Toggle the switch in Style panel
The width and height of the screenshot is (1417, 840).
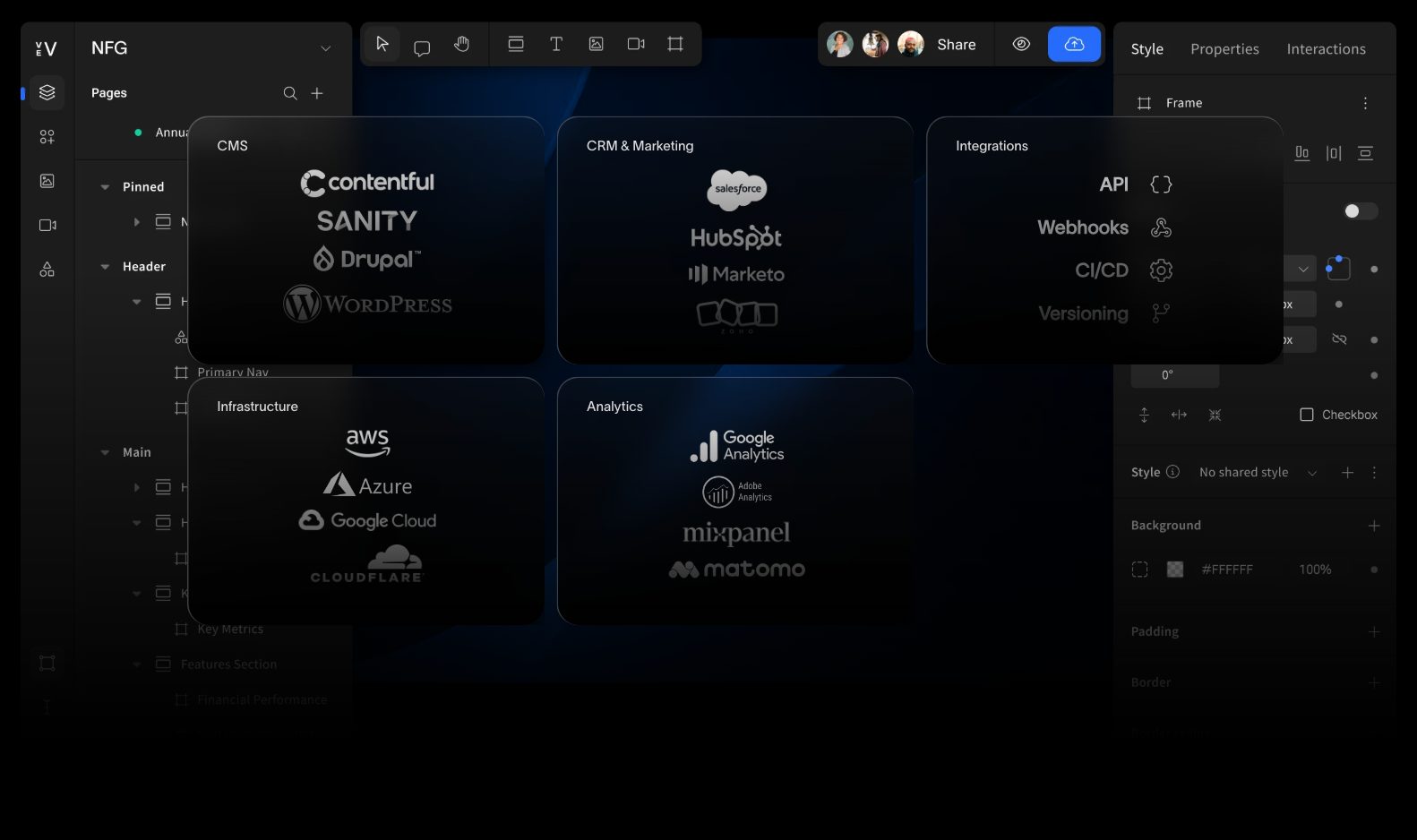1360,211
